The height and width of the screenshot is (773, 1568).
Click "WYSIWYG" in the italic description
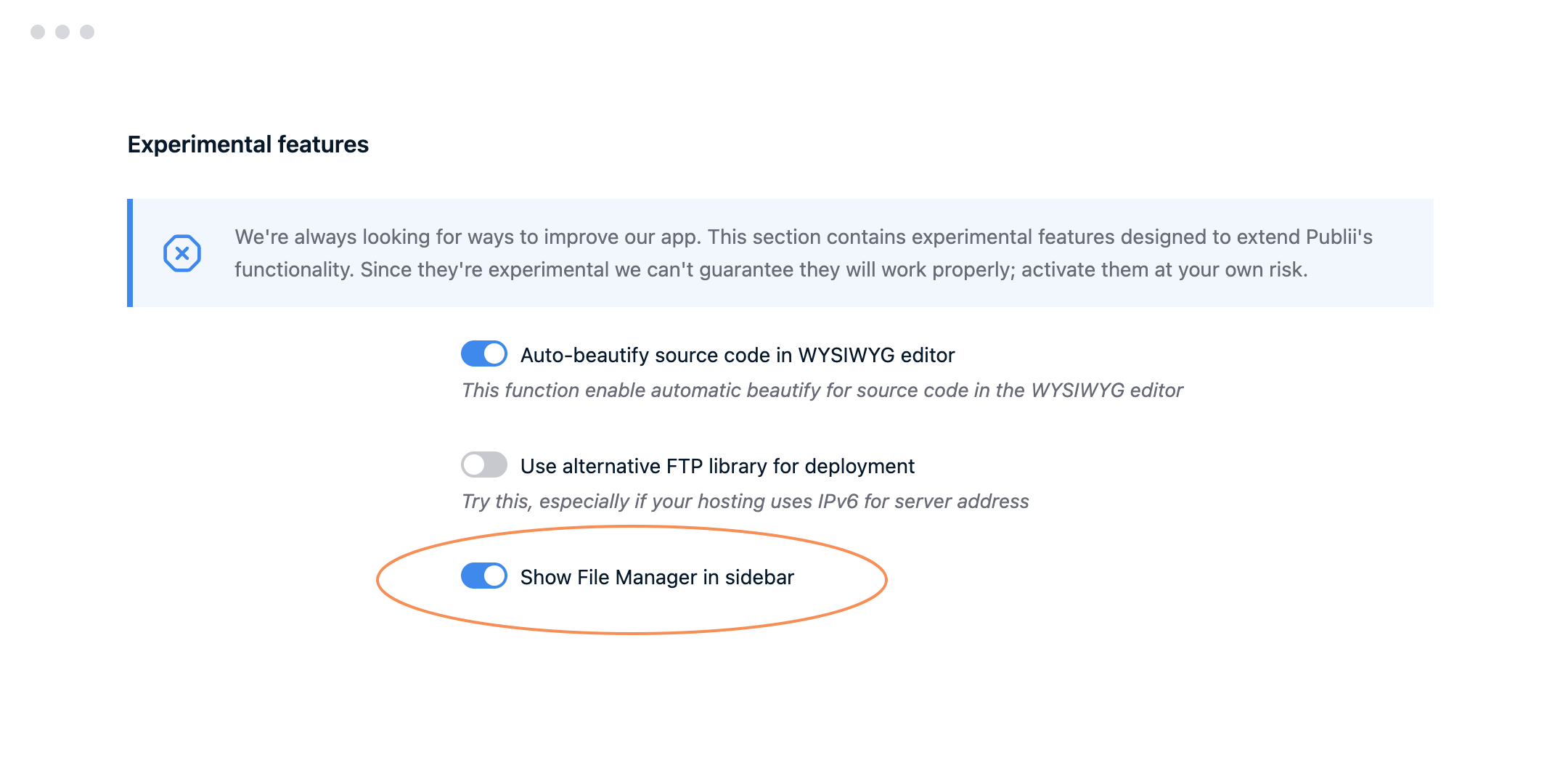(1077, 390)
